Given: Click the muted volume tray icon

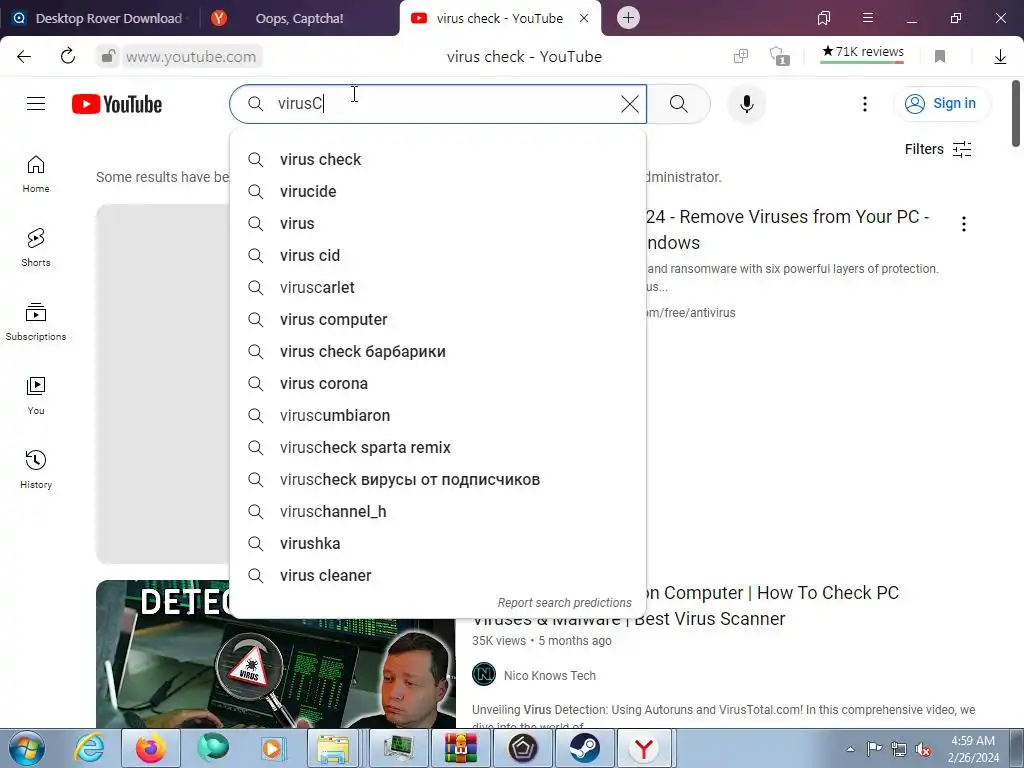Looking at the screenshot, I should tap(923, 750).
